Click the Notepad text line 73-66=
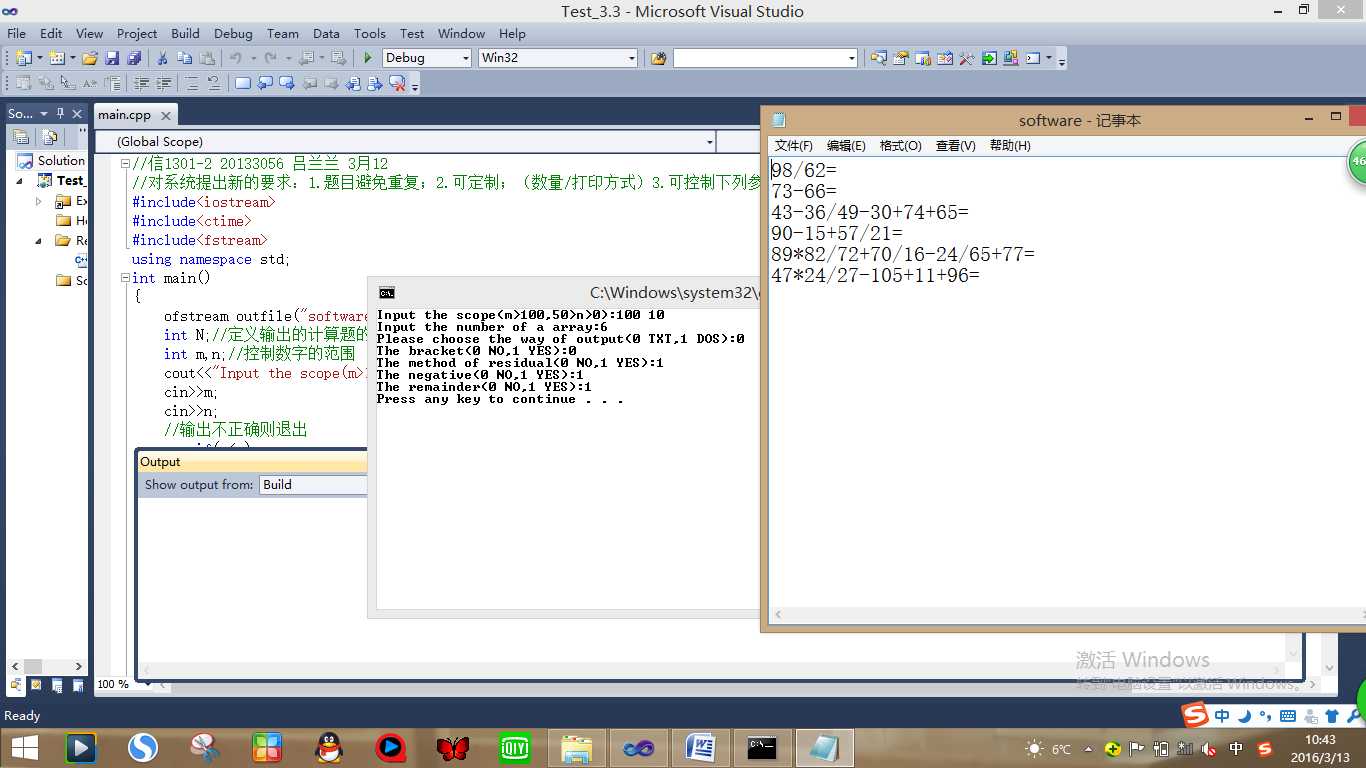This screenshot has width=1366, height=768. [804, 191]
